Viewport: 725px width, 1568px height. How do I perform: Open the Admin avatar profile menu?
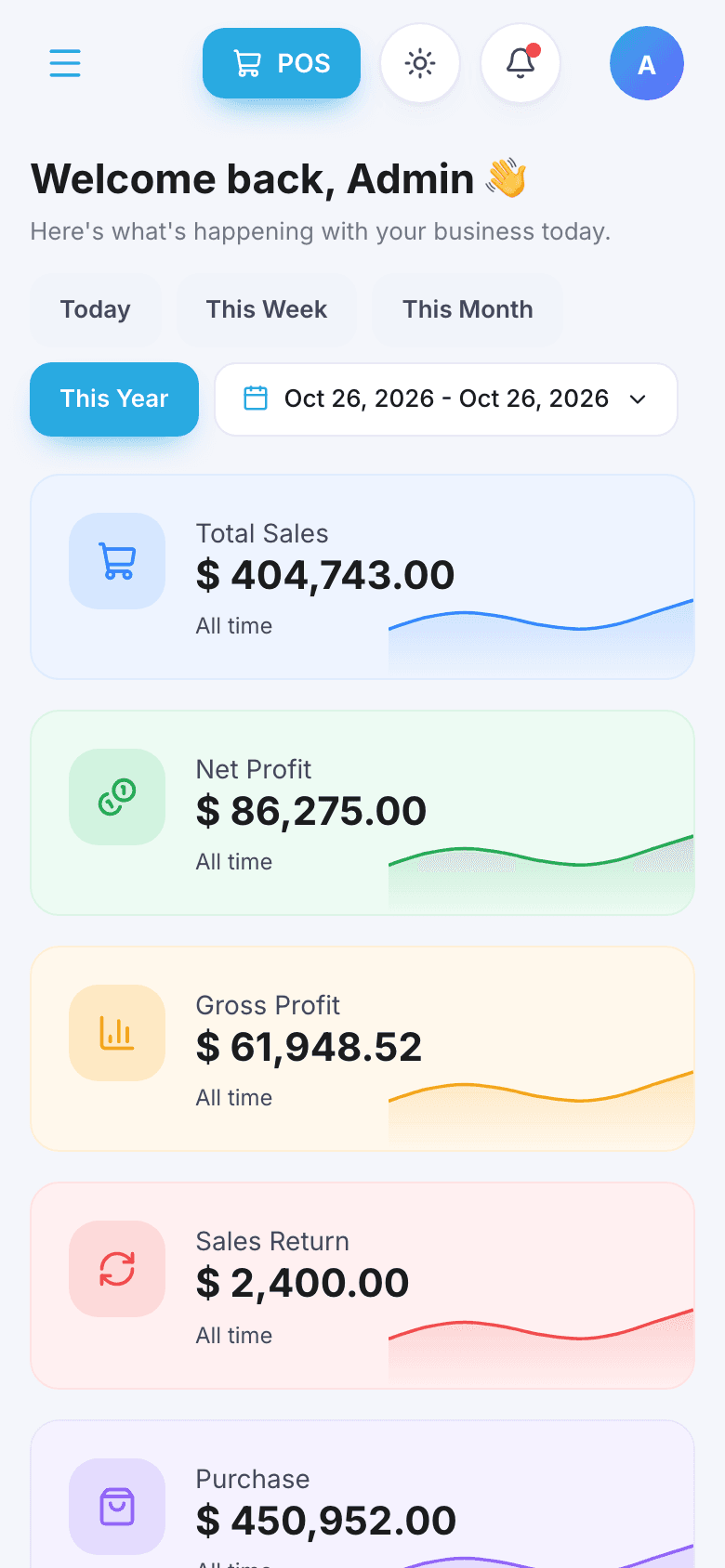(647, 63)
